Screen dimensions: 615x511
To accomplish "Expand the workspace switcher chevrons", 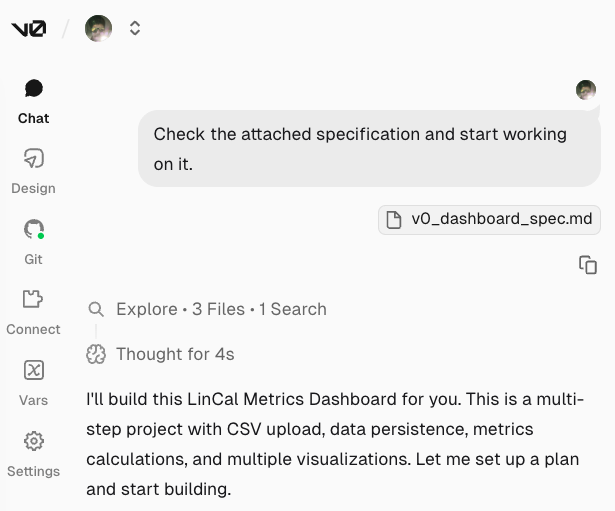I will [135, 29].
